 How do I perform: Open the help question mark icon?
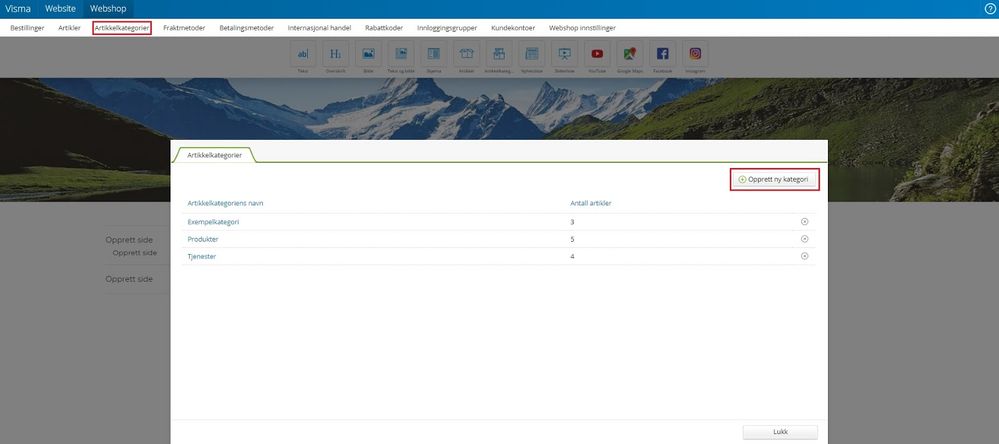coord(989,9)
